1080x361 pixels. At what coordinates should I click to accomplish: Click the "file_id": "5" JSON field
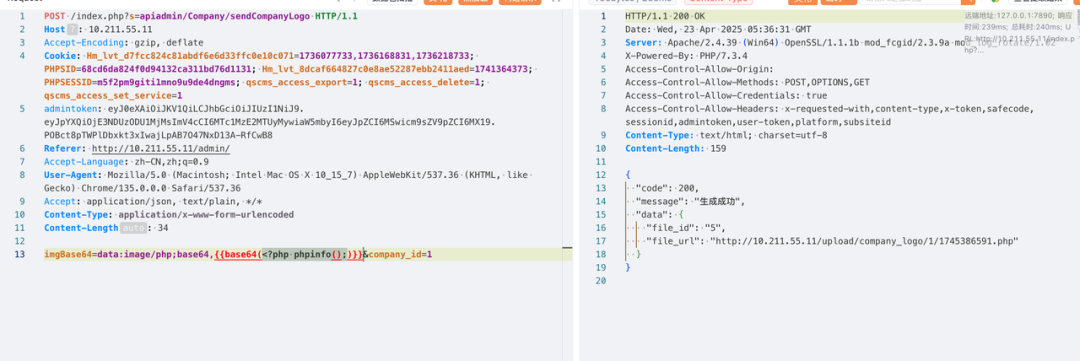pyautogui.click(x=686, y=228)
